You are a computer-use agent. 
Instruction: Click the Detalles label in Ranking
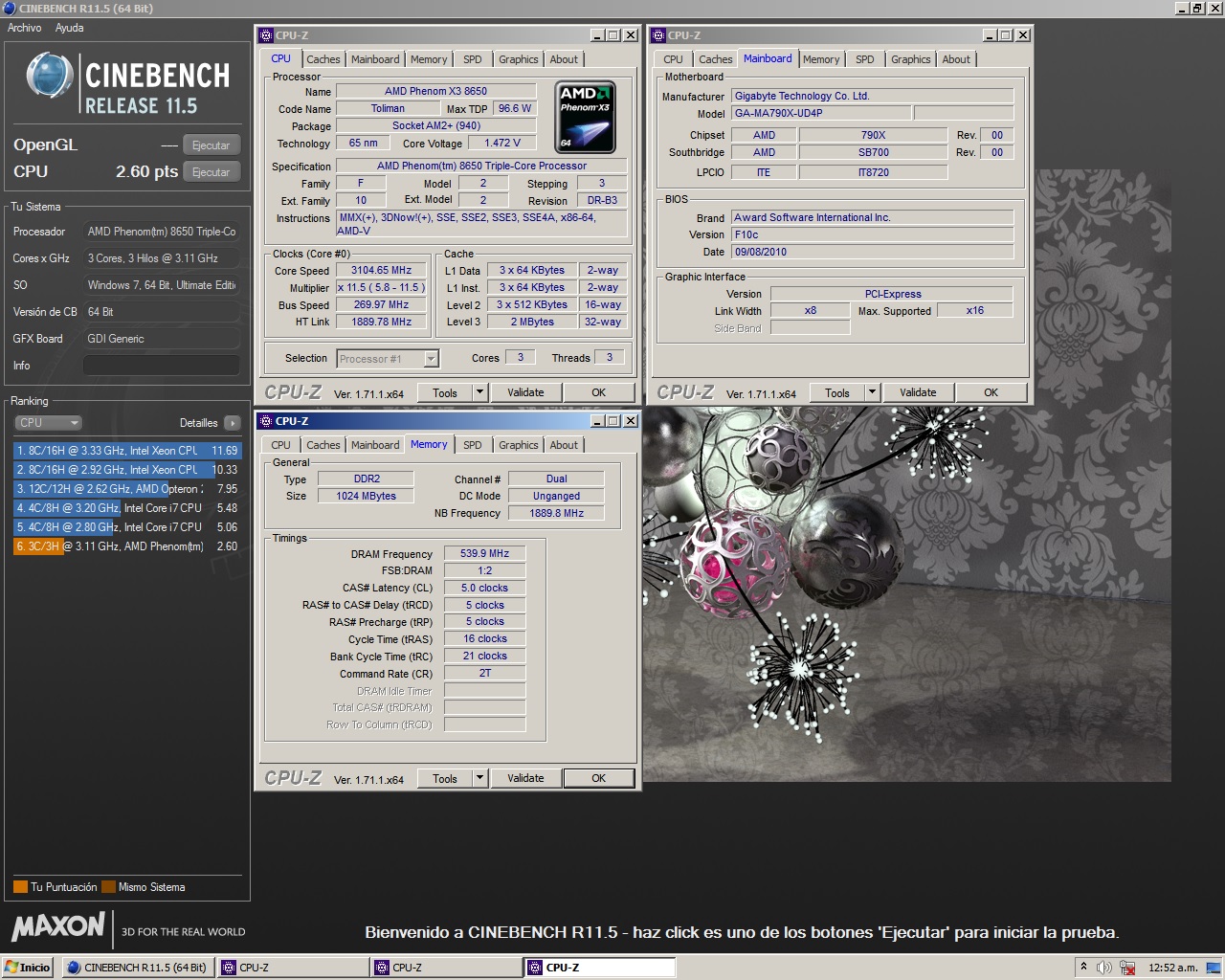point(199,423)
